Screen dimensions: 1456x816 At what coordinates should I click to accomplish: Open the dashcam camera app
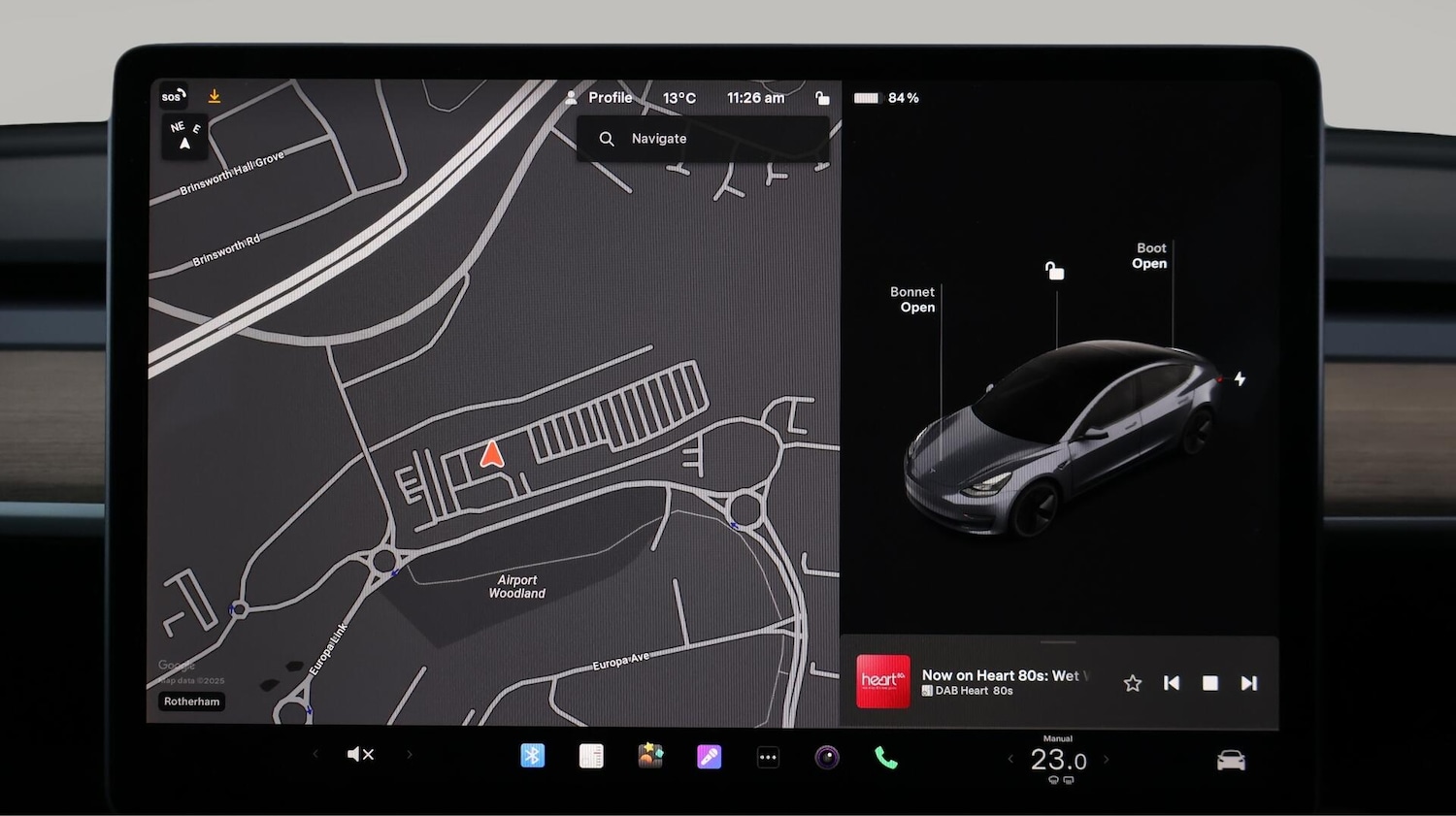coord(827,757)
